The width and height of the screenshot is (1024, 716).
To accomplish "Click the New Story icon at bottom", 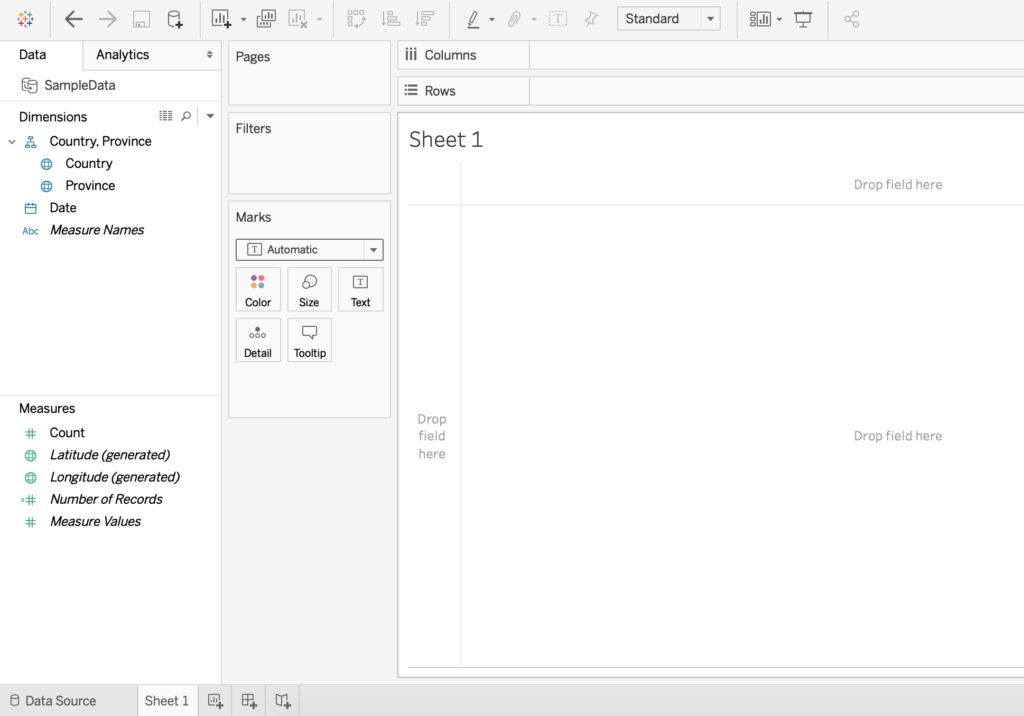I will 283,701.
